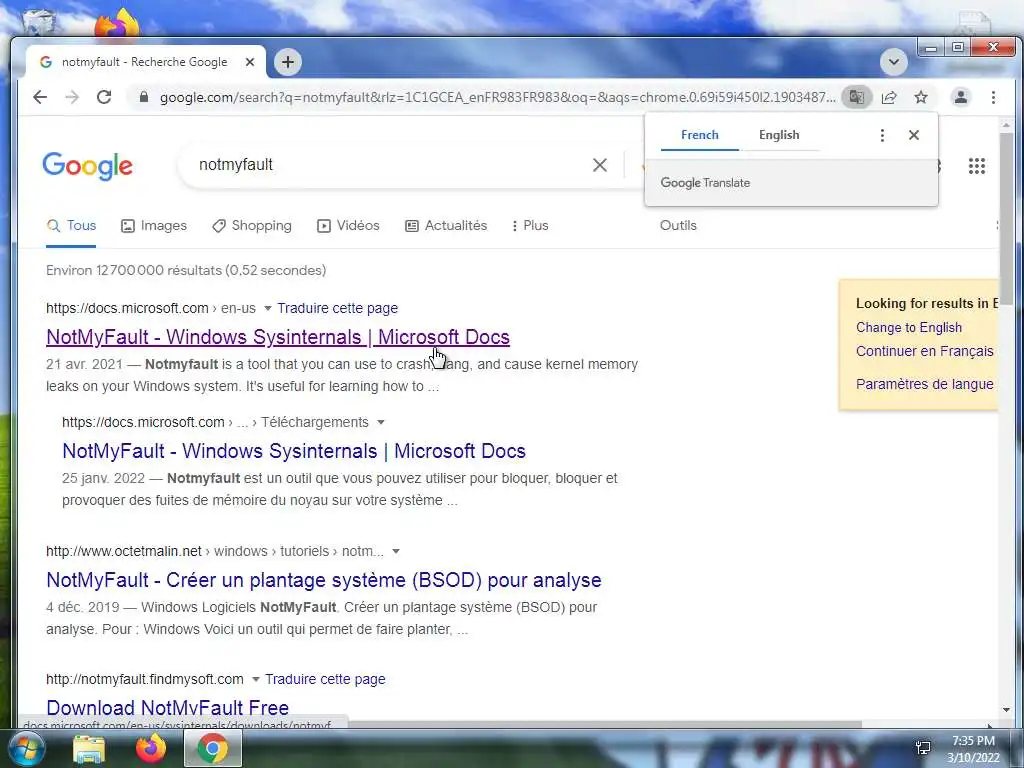Open Outils search tools
The width and height of the screenshot is (1024, 768).
[x=678, y=226]
